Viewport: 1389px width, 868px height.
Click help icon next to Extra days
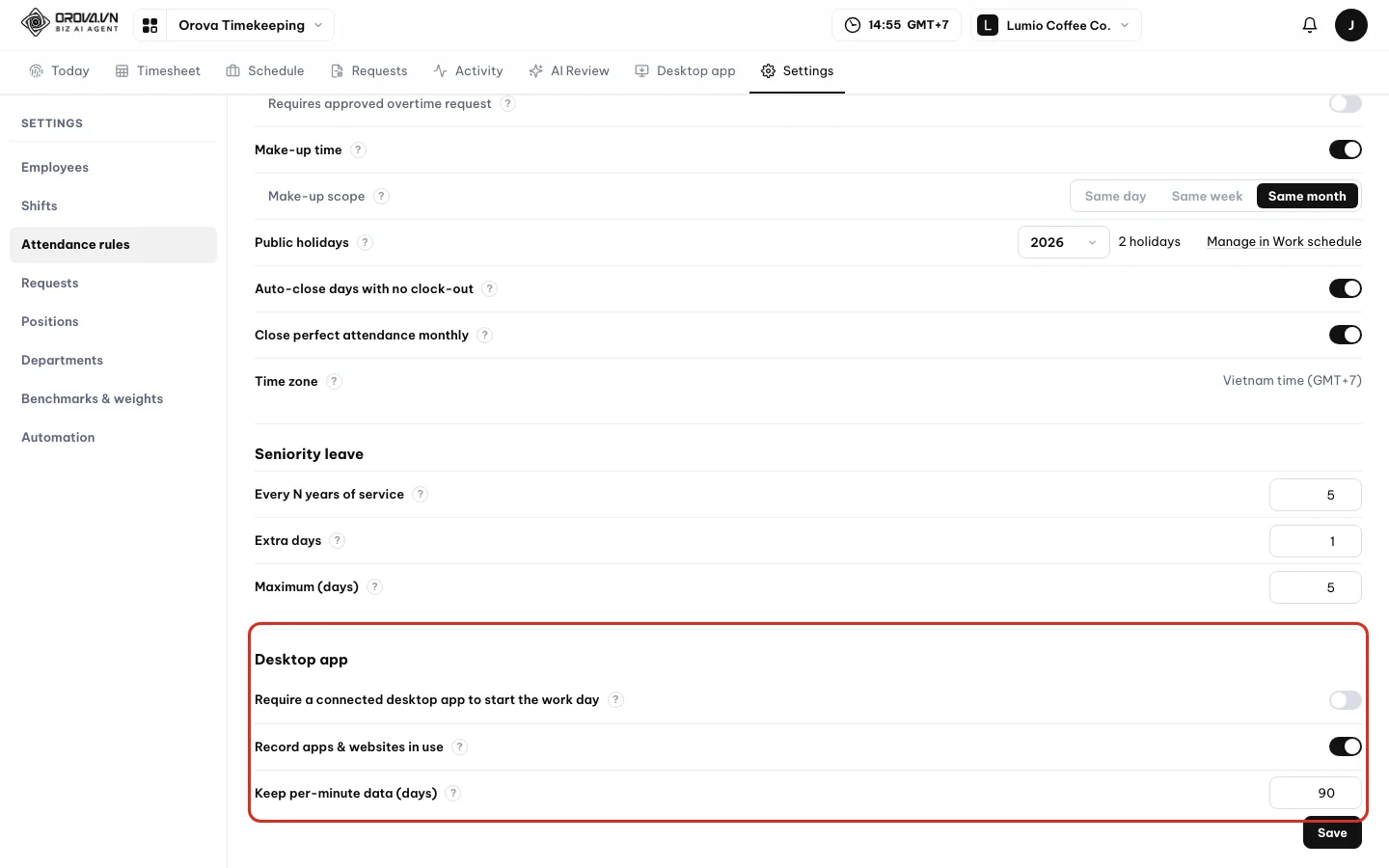337,540
